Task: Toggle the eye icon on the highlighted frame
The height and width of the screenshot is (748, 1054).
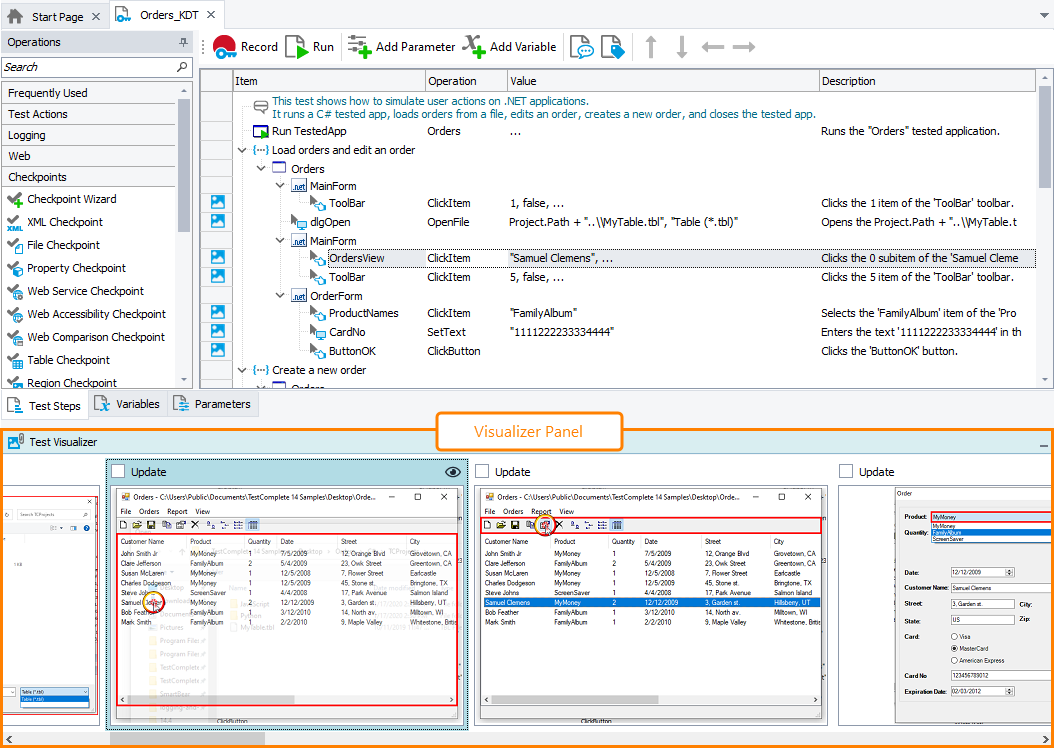Action: [x=453, y=471]
